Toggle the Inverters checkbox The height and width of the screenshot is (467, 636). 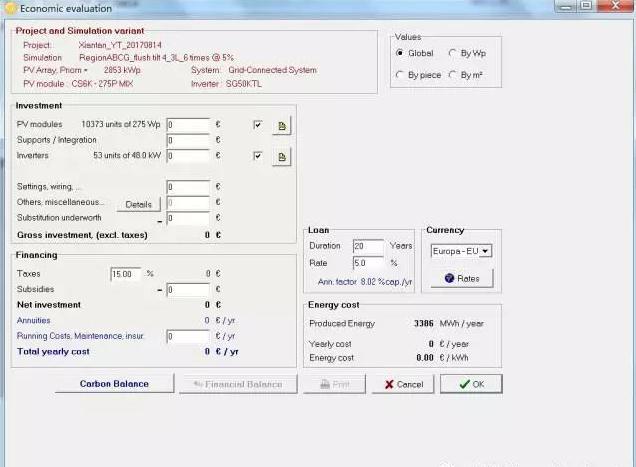click(258, 156)
